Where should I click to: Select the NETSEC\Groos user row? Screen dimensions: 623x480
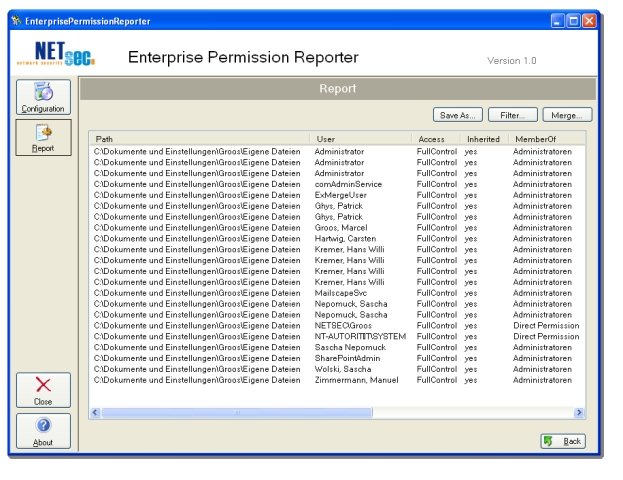tap(337, 325)
